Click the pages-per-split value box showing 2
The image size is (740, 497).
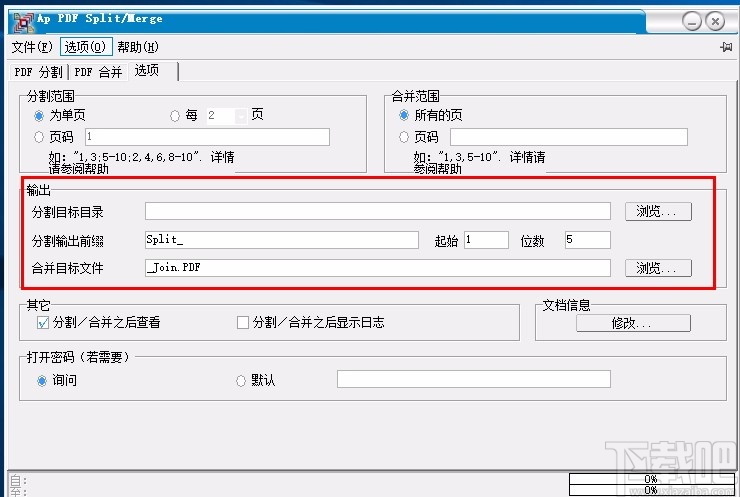click(x=221, y=116)
